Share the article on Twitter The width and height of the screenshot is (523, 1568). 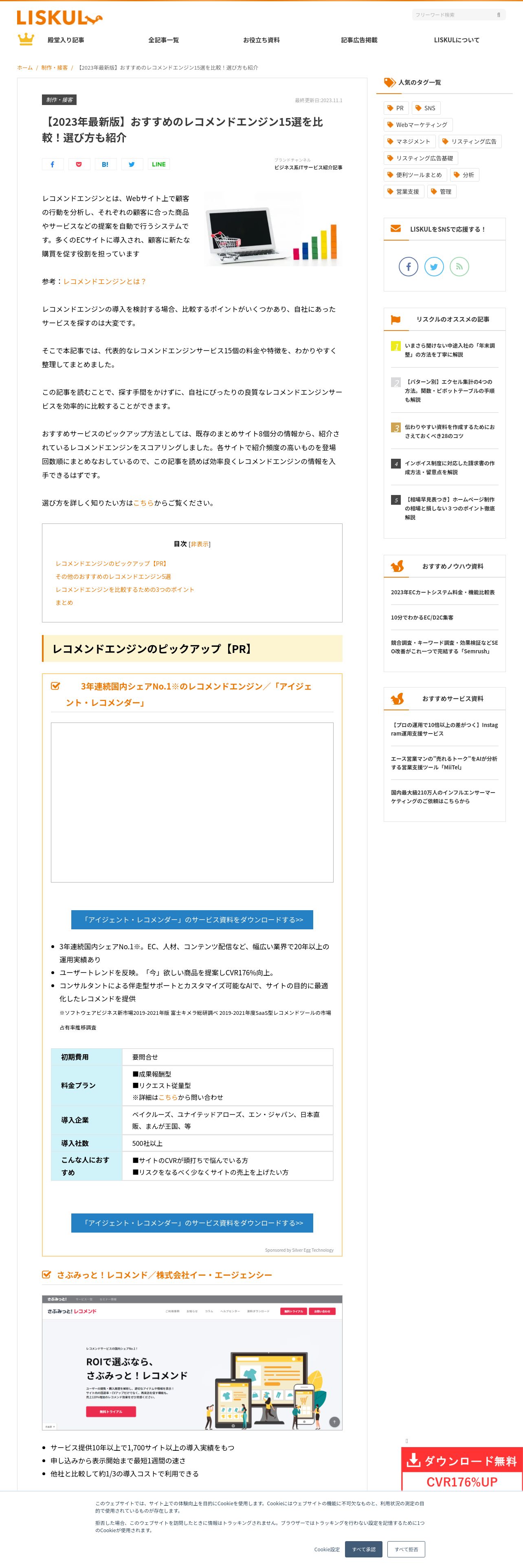132,164
